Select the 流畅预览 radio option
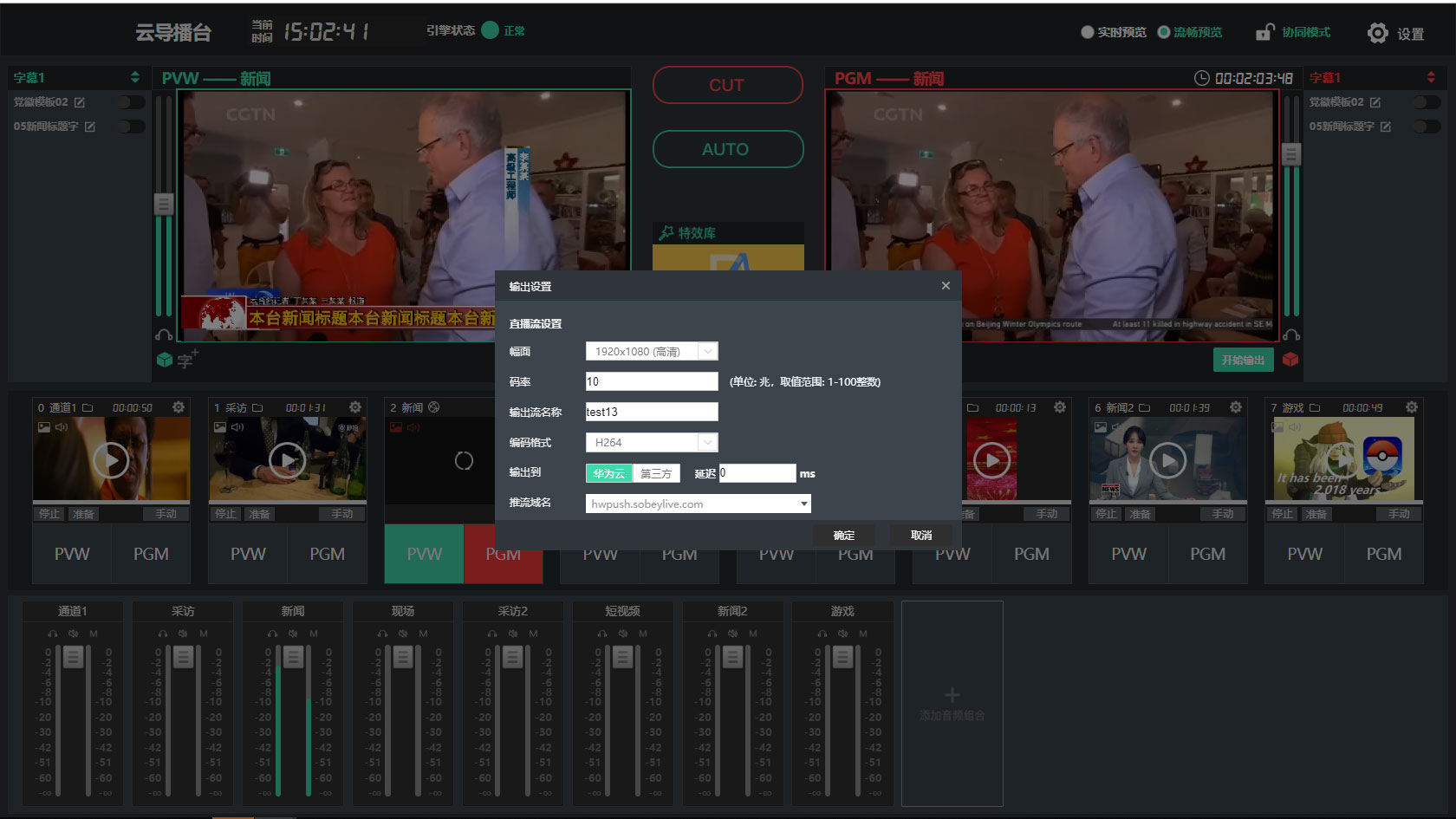This screenshot has height=819, width=1456. point(1164,32)
